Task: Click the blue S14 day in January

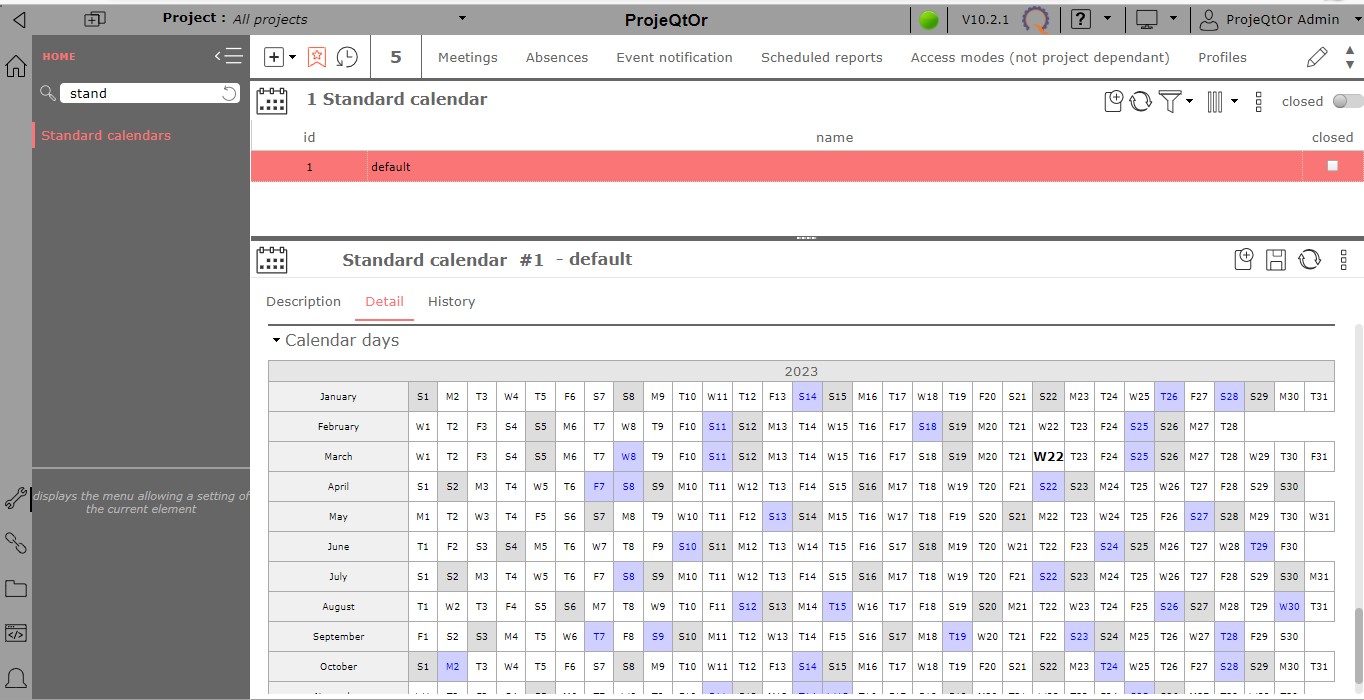Action: [807, 396]
